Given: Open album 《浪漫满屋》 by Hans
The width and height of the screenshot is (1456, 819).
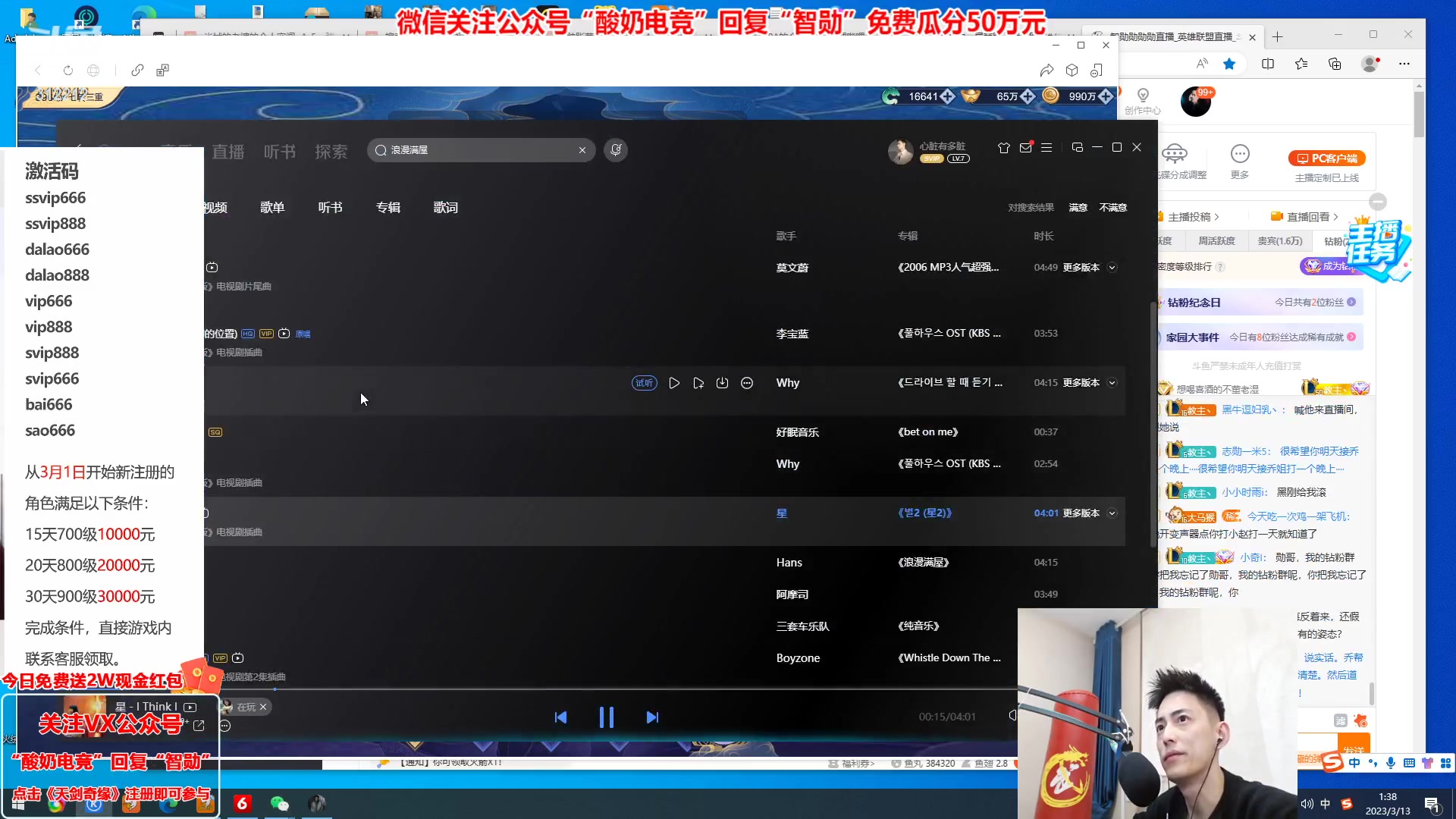Looking at the screenshot, I should (924, 563).
